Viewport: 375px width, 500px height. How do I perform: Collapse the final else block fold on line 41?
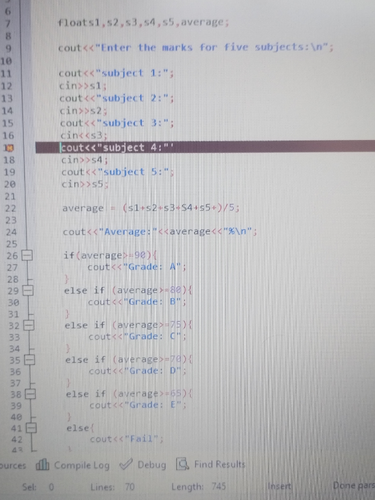(x=31, y=428)
